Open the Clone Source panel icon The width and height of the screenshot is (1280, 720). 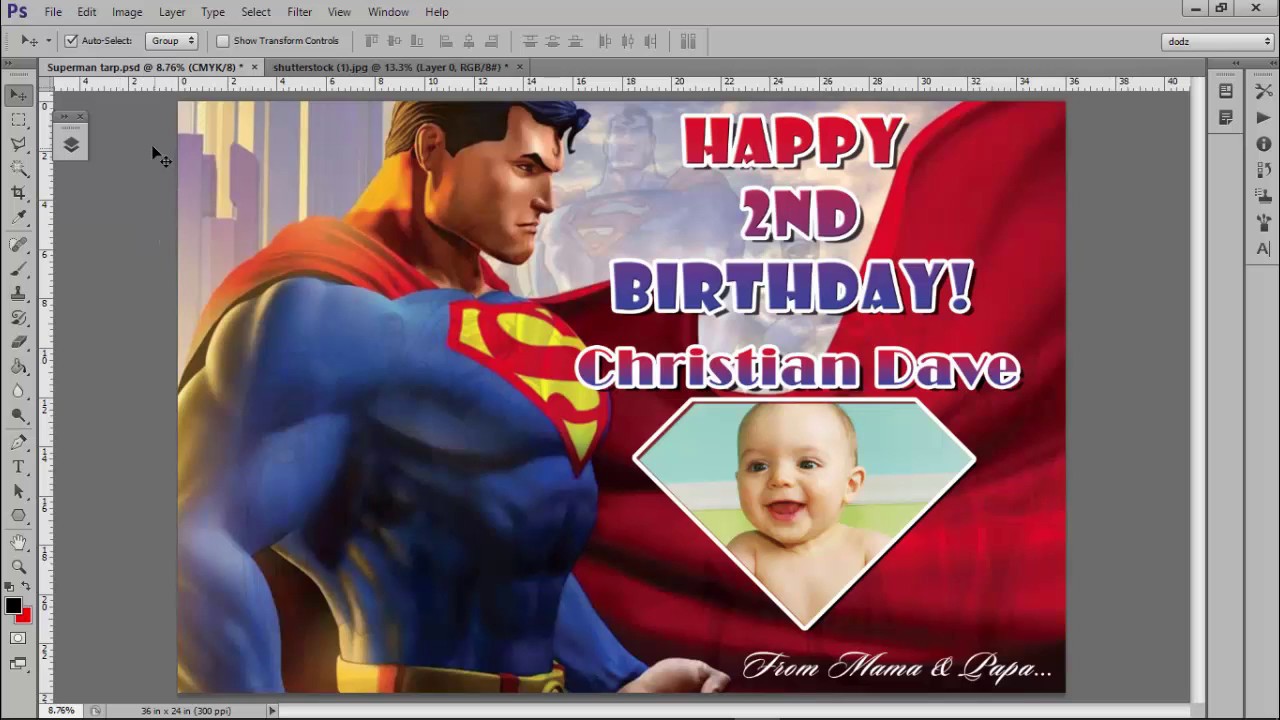[x=1263, y=196]
